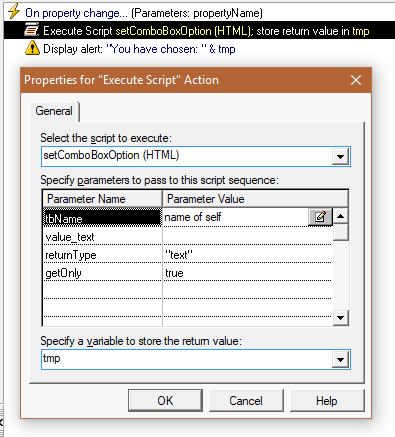Click the empty value cell for value_text
The width and height of the screenshot is (395, 437).
247,237
